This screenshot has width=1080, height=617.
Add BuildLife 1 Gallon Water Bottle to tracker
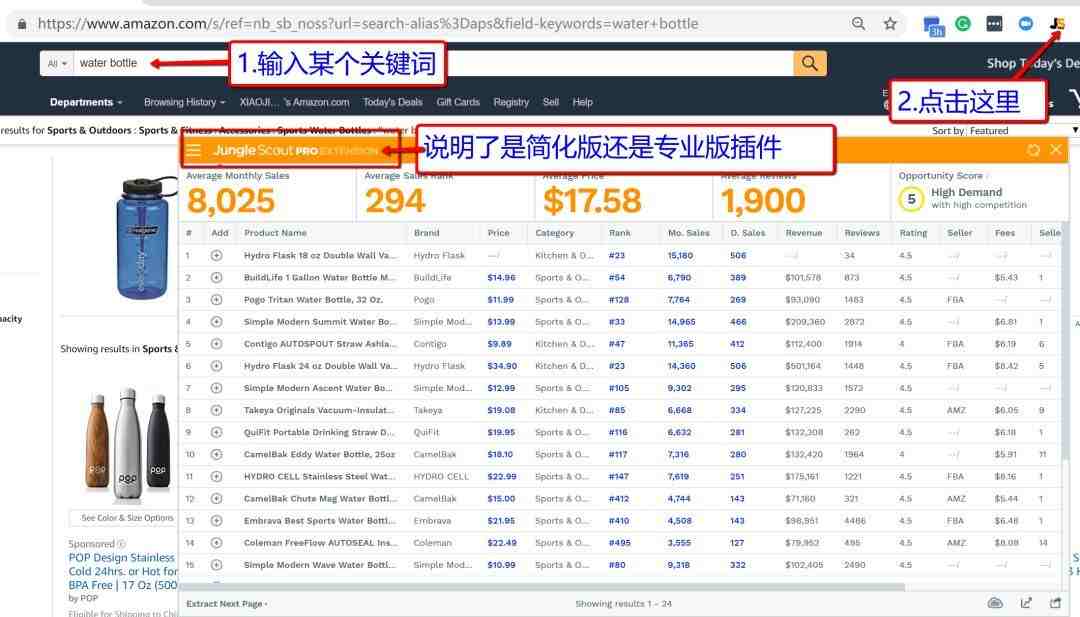coord(216,278)
